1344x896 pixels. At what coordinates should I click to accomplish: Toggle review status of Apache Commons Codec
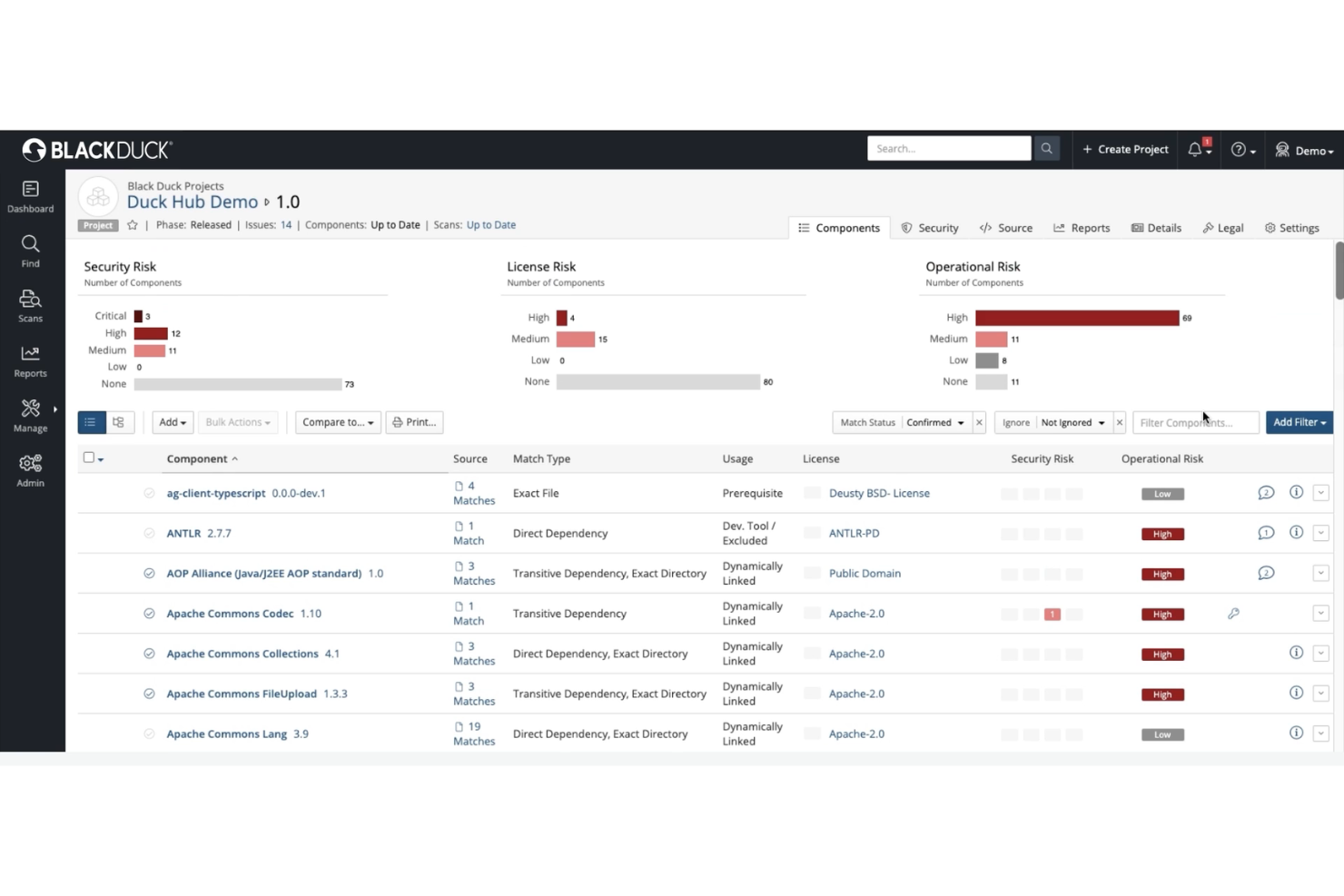point(149,614)
